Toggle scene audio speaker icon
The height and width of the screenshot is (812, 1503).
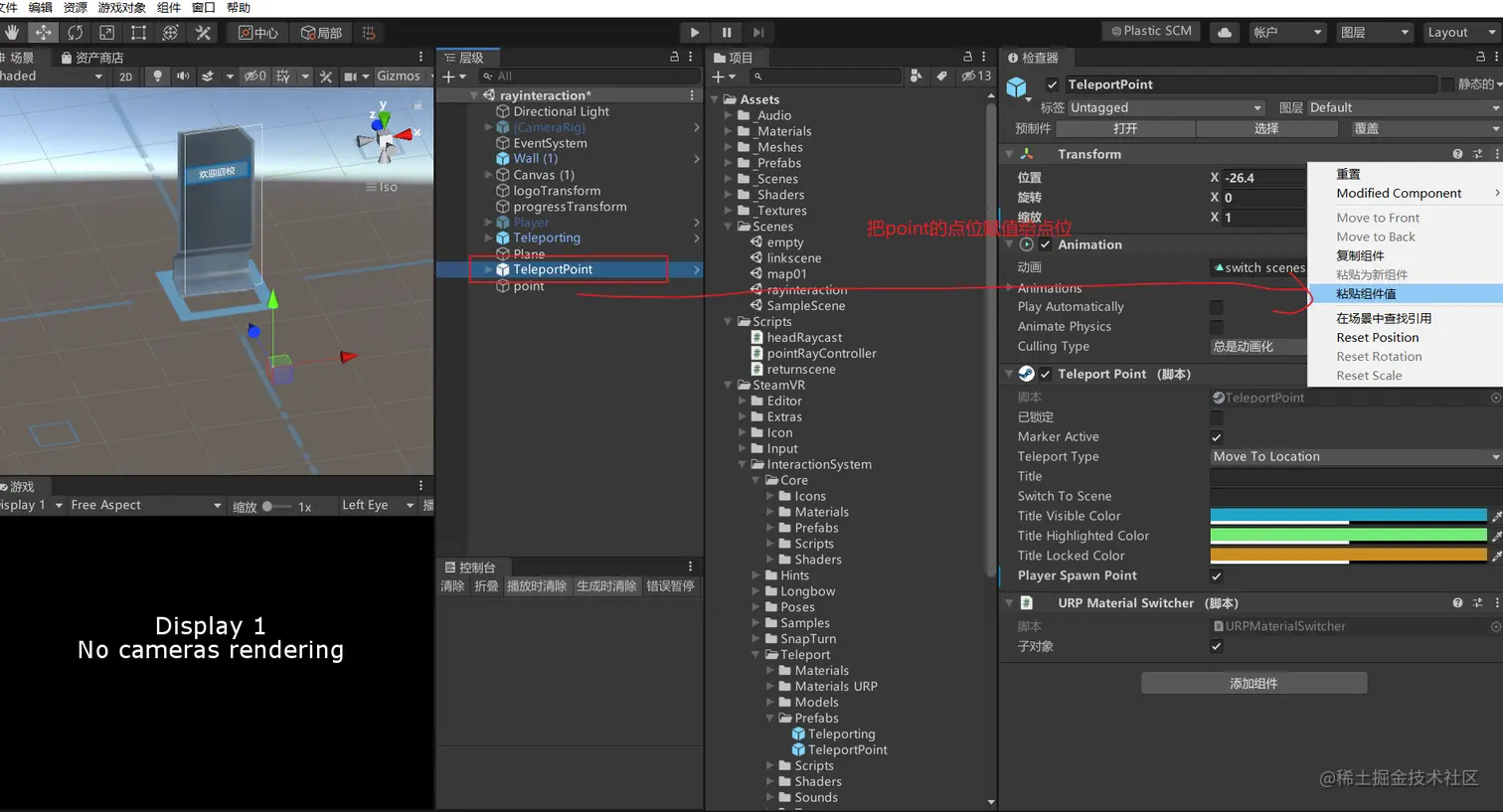point(183,77)
